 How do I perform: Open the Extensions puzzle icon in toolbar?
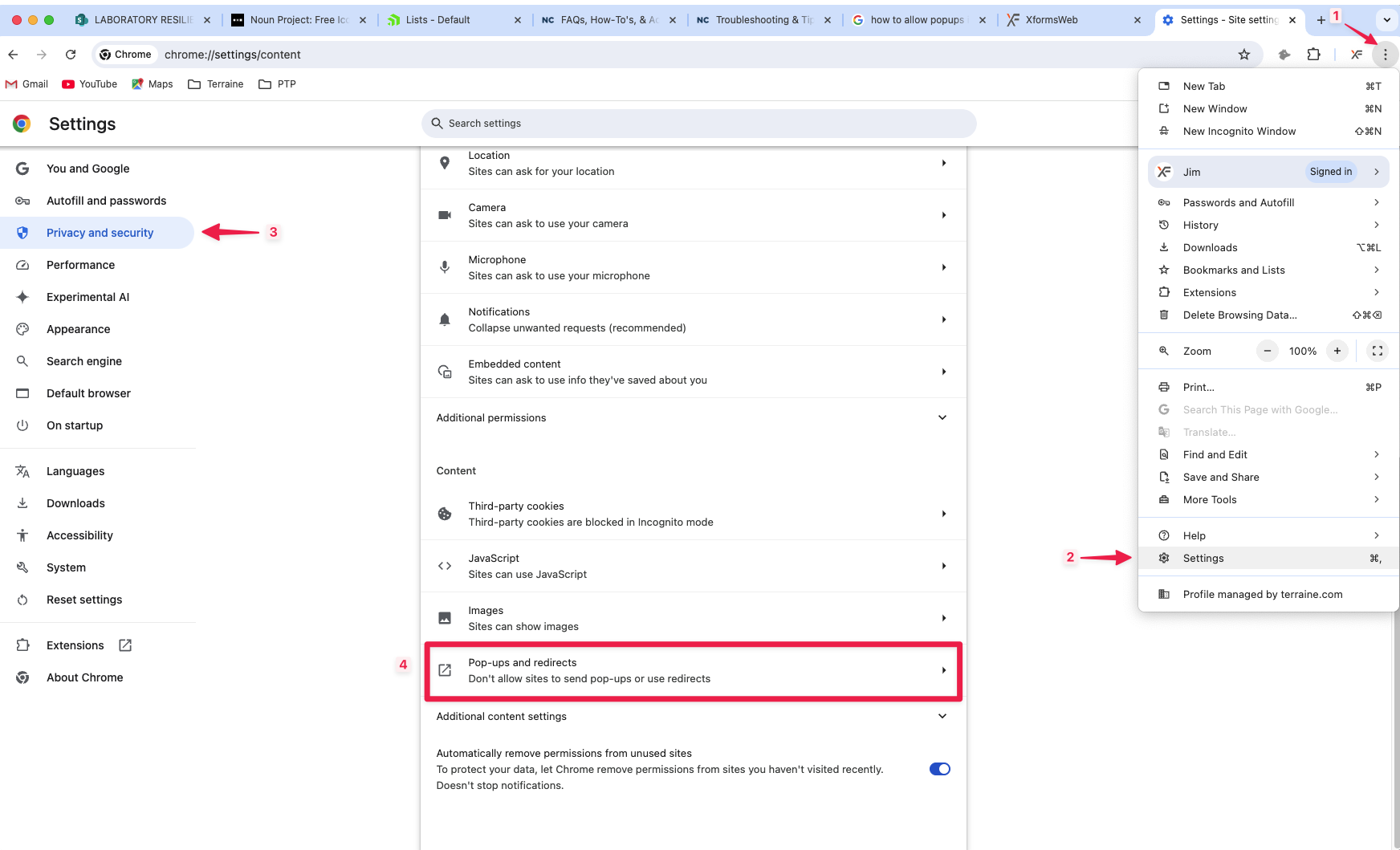click(1313, 55)
